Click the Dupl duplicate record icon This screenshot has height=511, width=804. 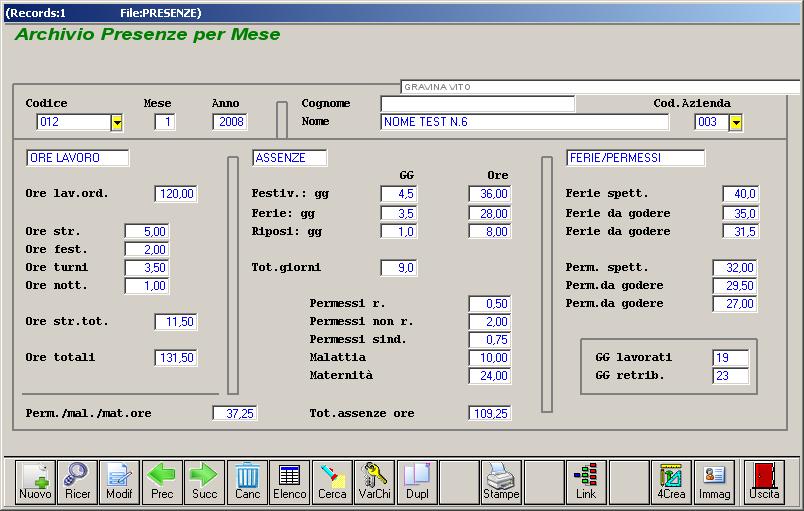click(417, 482)
